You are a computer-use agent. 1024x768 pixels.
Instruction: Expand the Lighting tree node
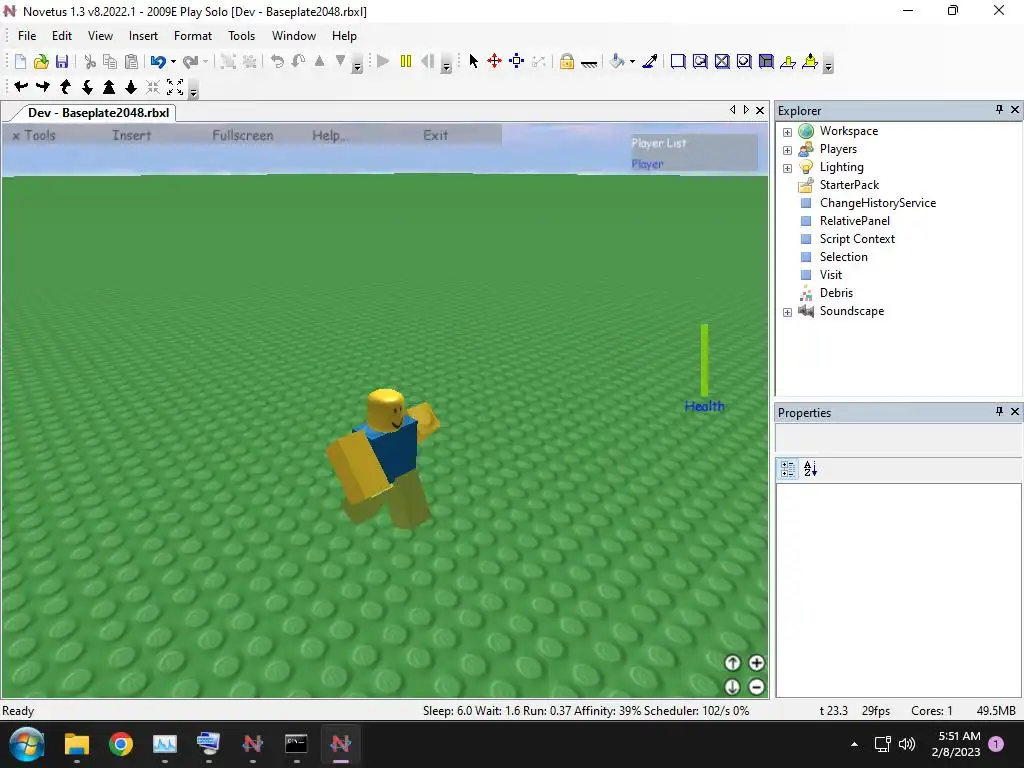pyautogui.click(x=788, y=168)
